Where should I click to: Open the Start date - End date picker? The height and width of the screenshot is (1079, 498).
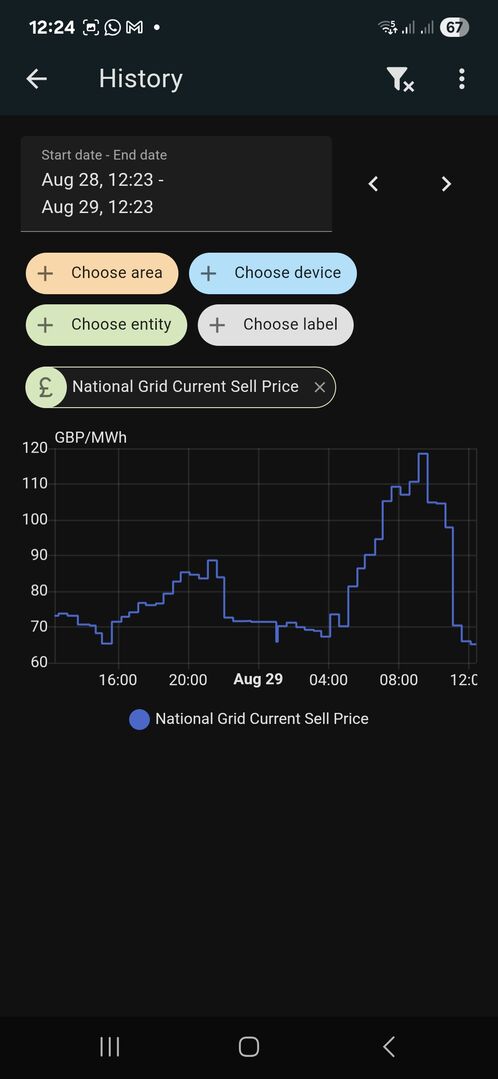(176, 184)
